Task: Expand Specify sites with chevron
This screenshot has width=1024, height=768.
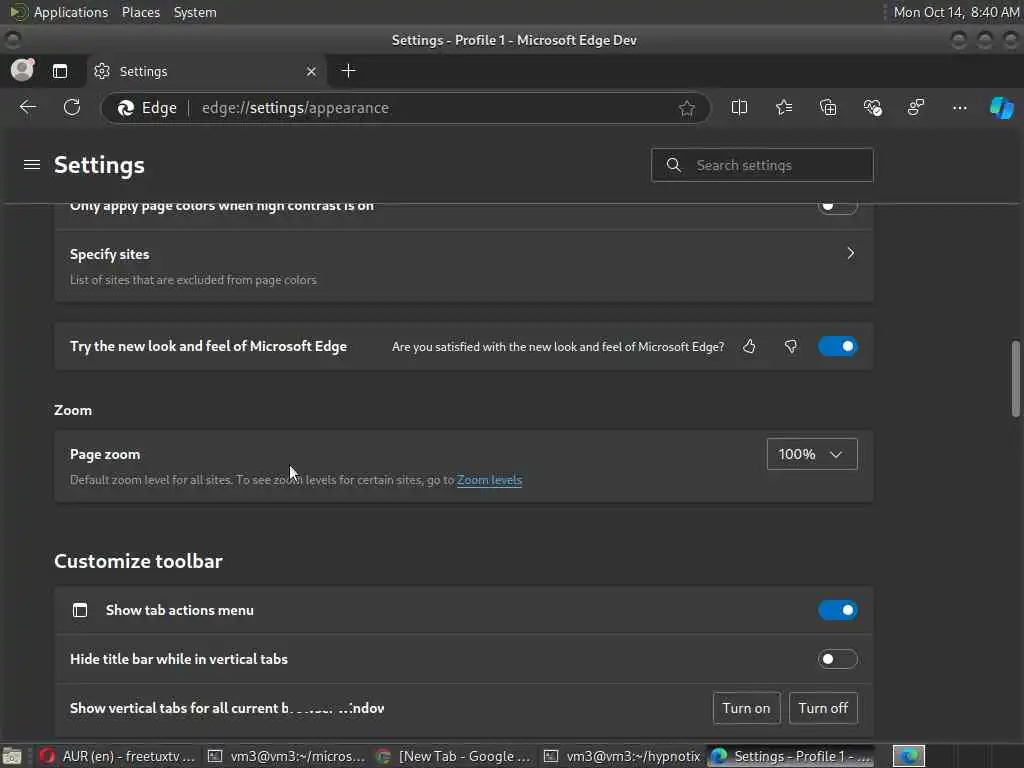Action: pyautogui.click(x=850, y=253)
